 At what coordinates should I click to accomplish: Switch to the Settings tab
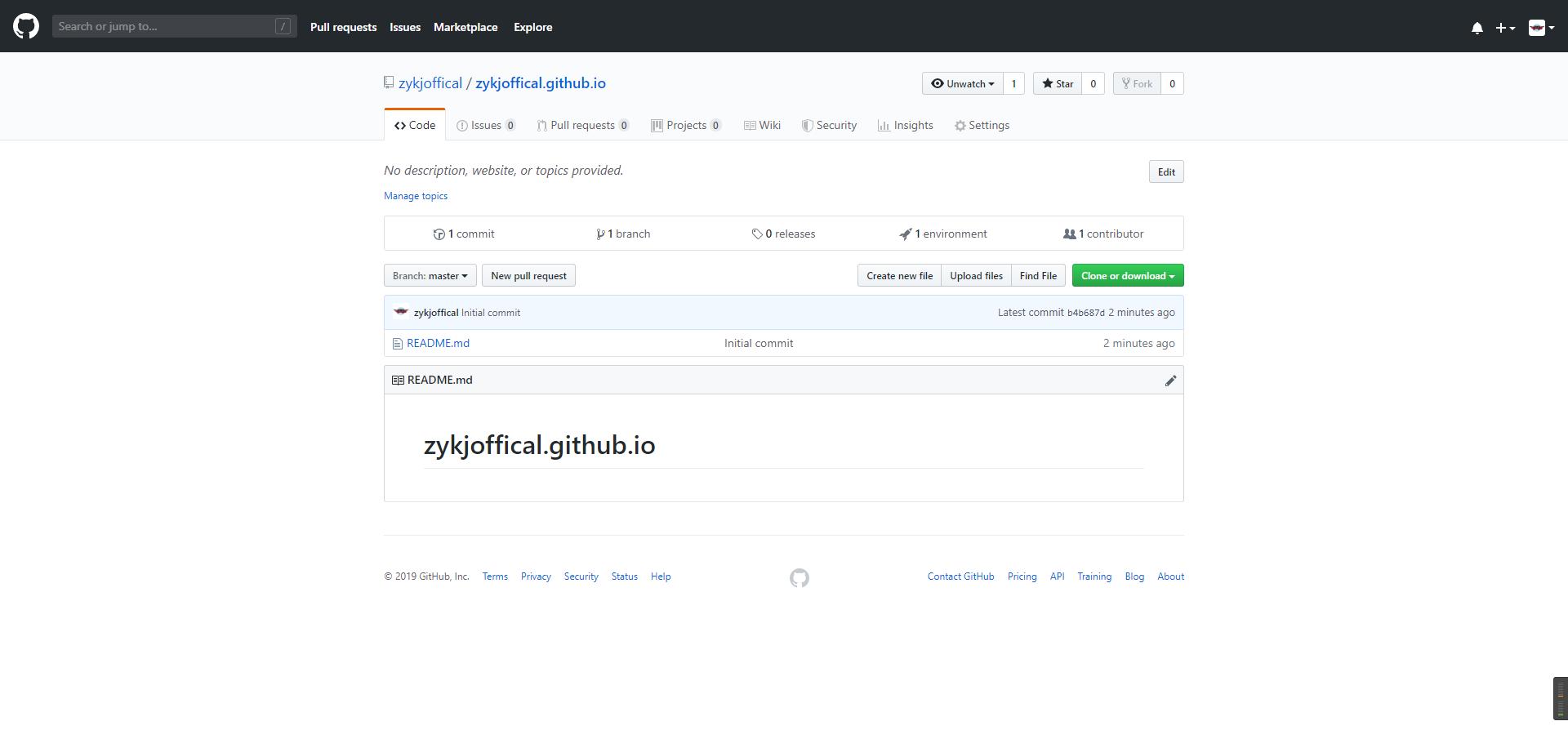pyautogui.click(x=982, y=126)
